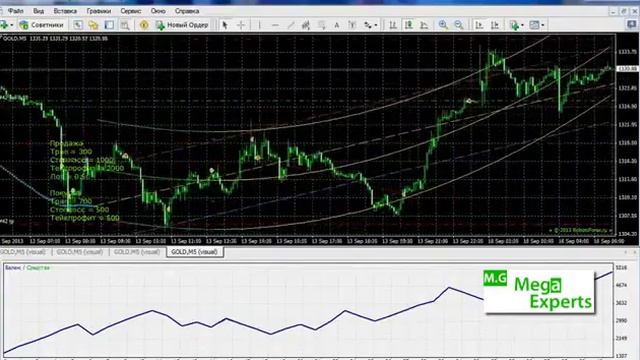This screenshot has width=640, height=360.
Task: Open the new chart tool
Action: 4,25
